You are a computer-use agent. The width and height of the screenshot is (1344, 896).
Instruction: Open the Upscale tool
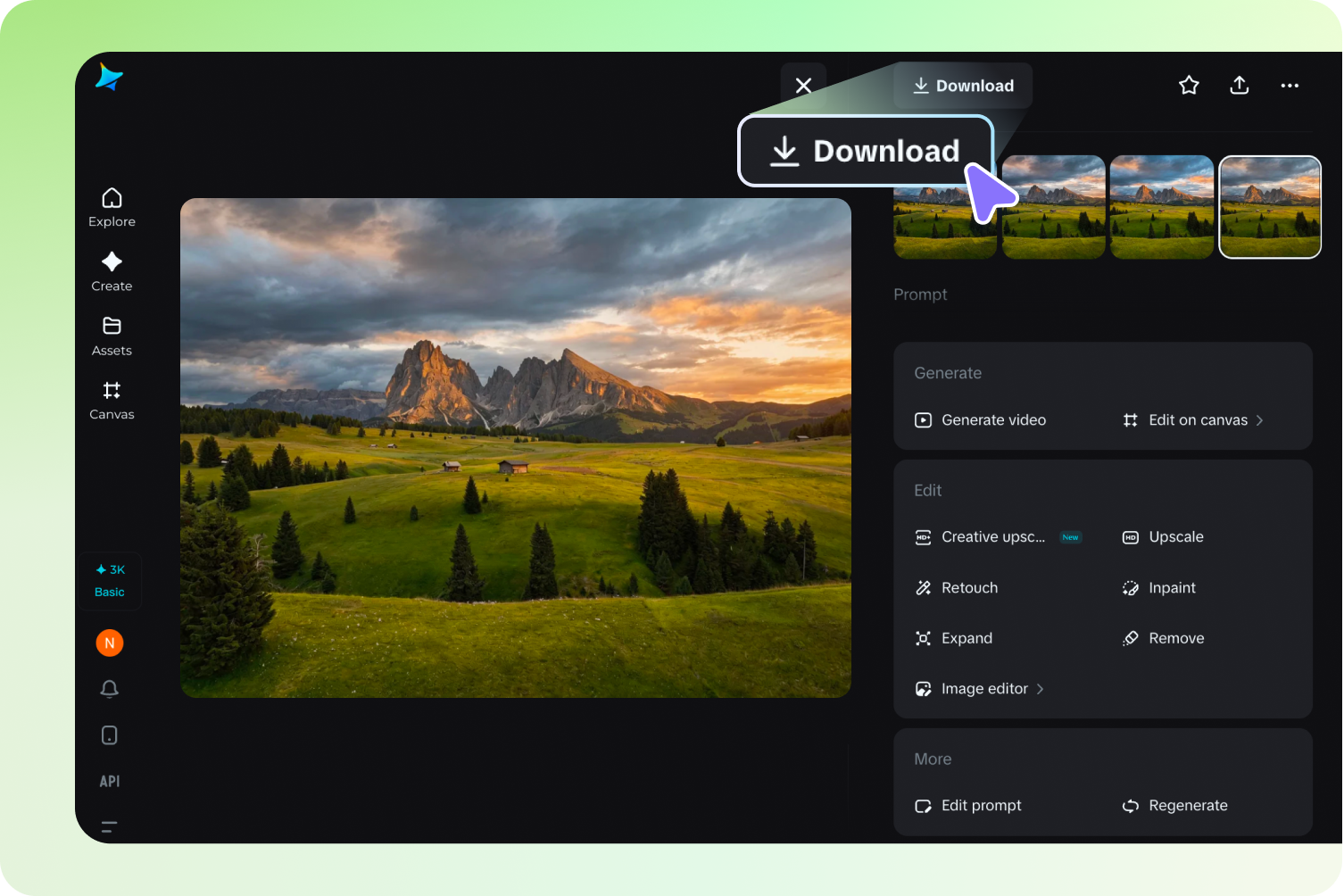coord(1175,536)
